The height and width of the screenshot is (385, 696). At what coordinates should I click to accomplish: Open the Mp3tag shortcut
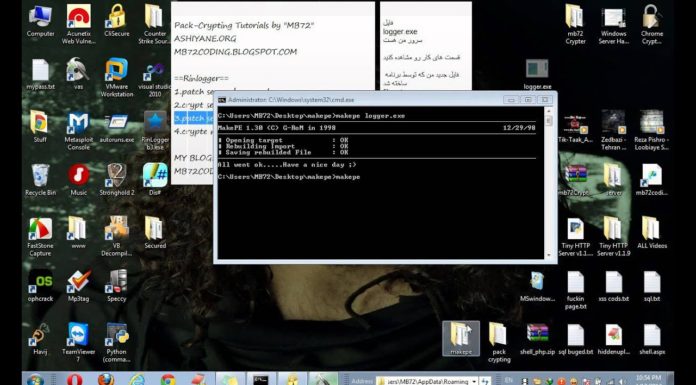[x=79, y=286]
